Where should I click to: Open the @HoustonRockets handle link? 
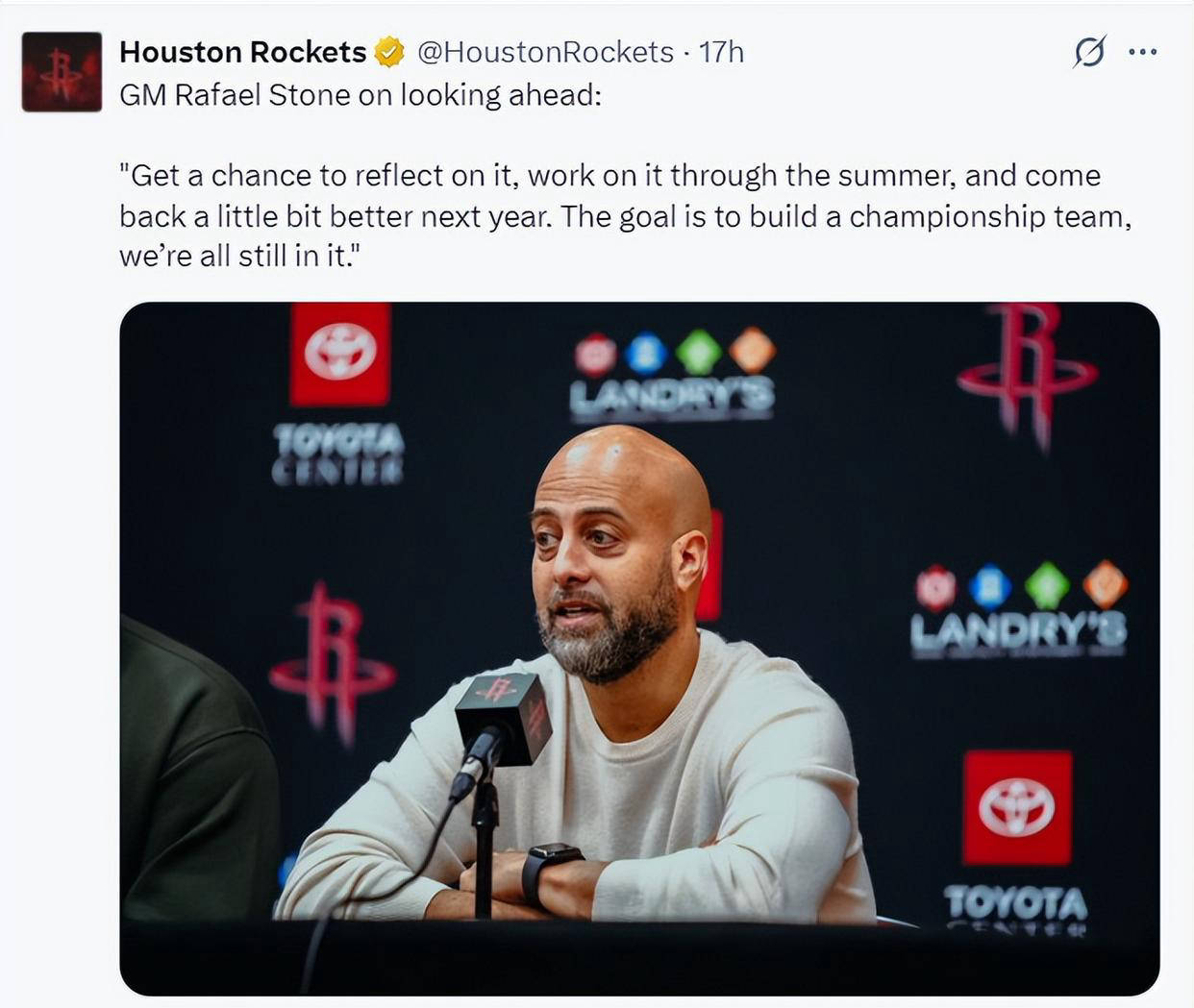(x=545, y=52)
